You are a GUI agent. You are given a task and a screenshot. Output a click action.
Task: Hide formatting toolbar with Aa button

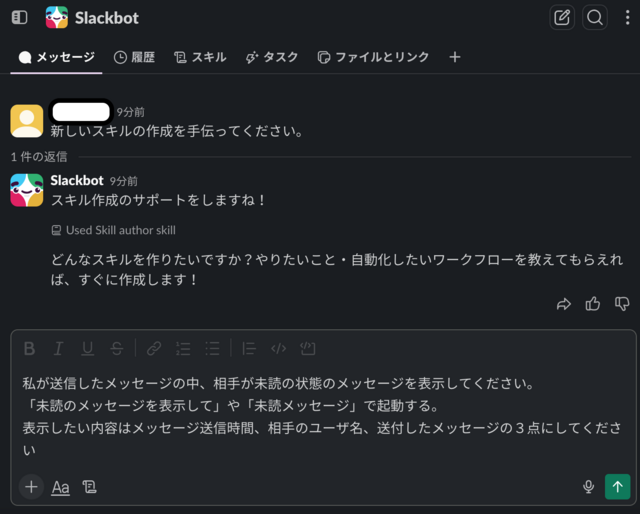[x=60, y=487]
